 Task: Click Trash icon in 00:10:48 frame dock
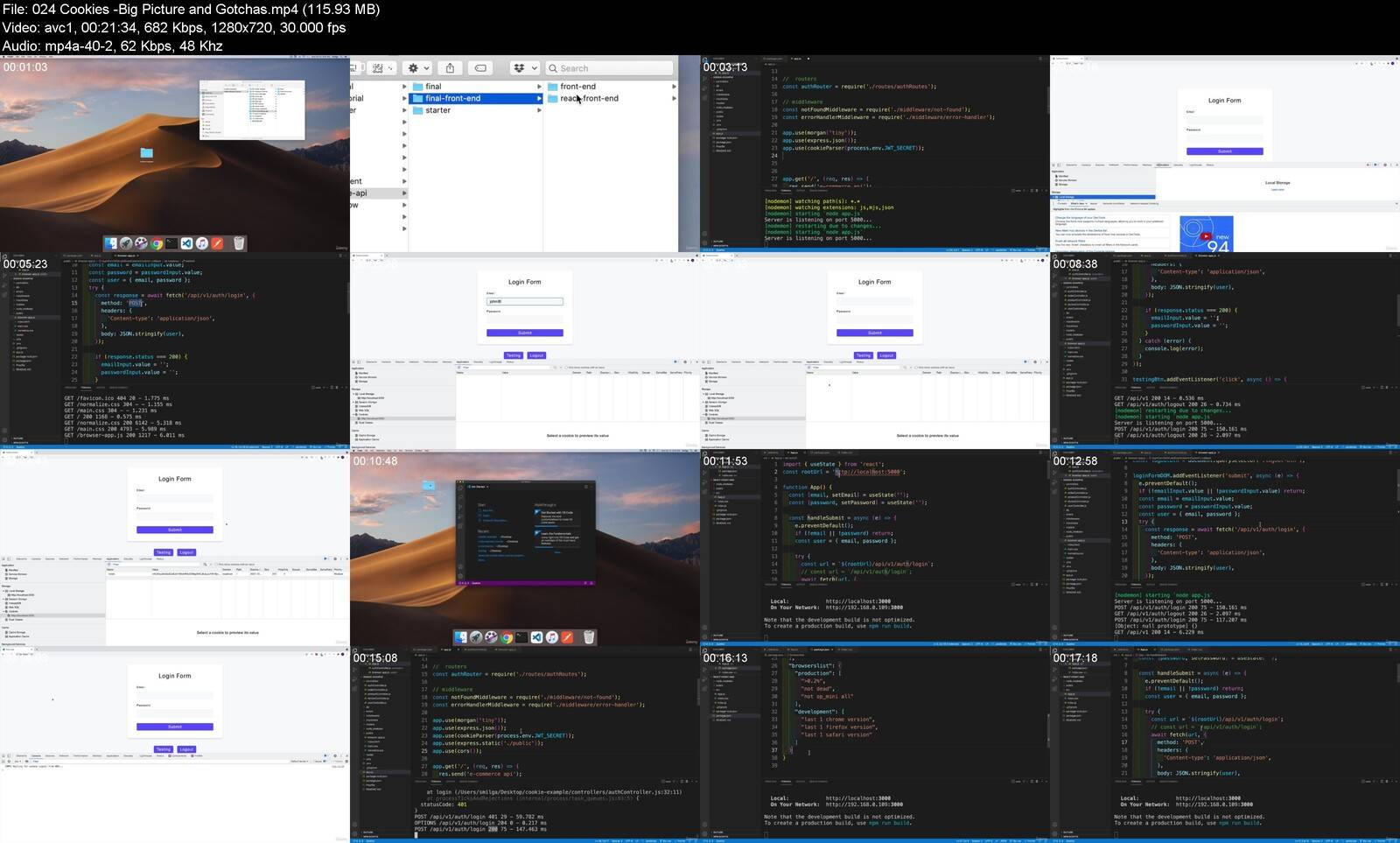[x=589, y=637]
